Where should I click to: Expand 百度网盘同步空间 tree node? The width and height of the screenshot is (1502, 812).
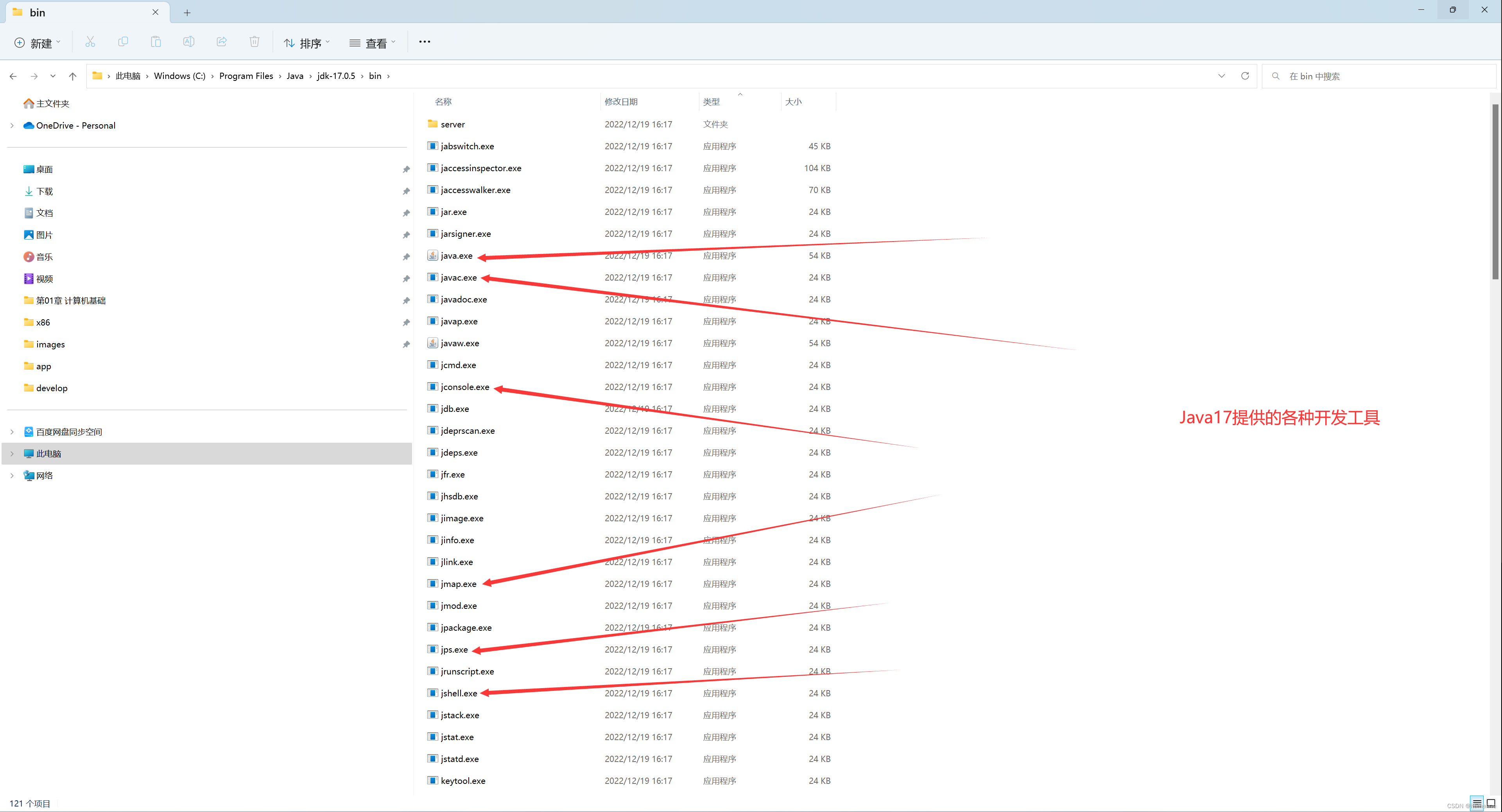point(12,432)
